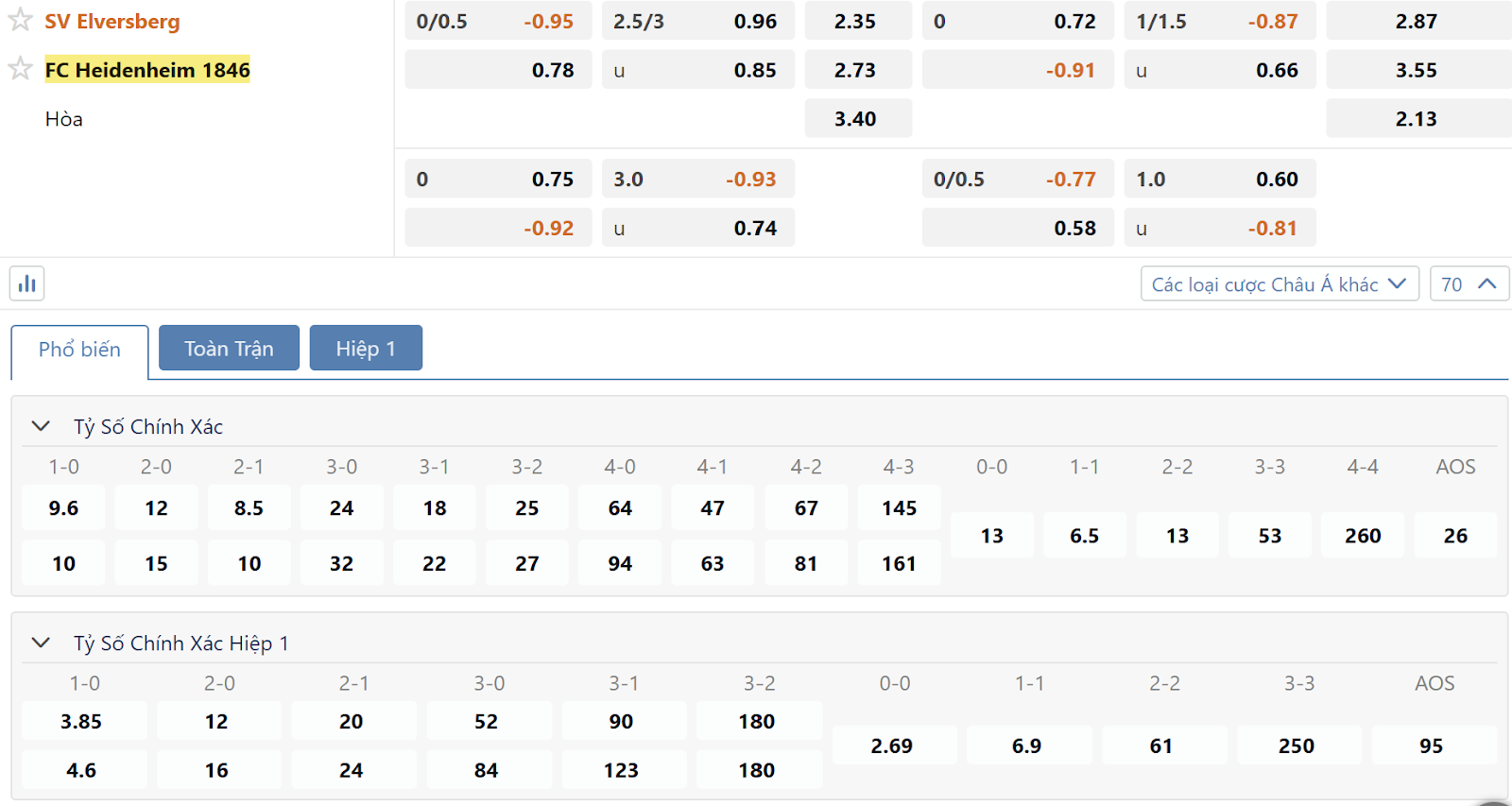
Task: Pick correct score 3-2 away odds 27
Action: [x=527, y=563]
